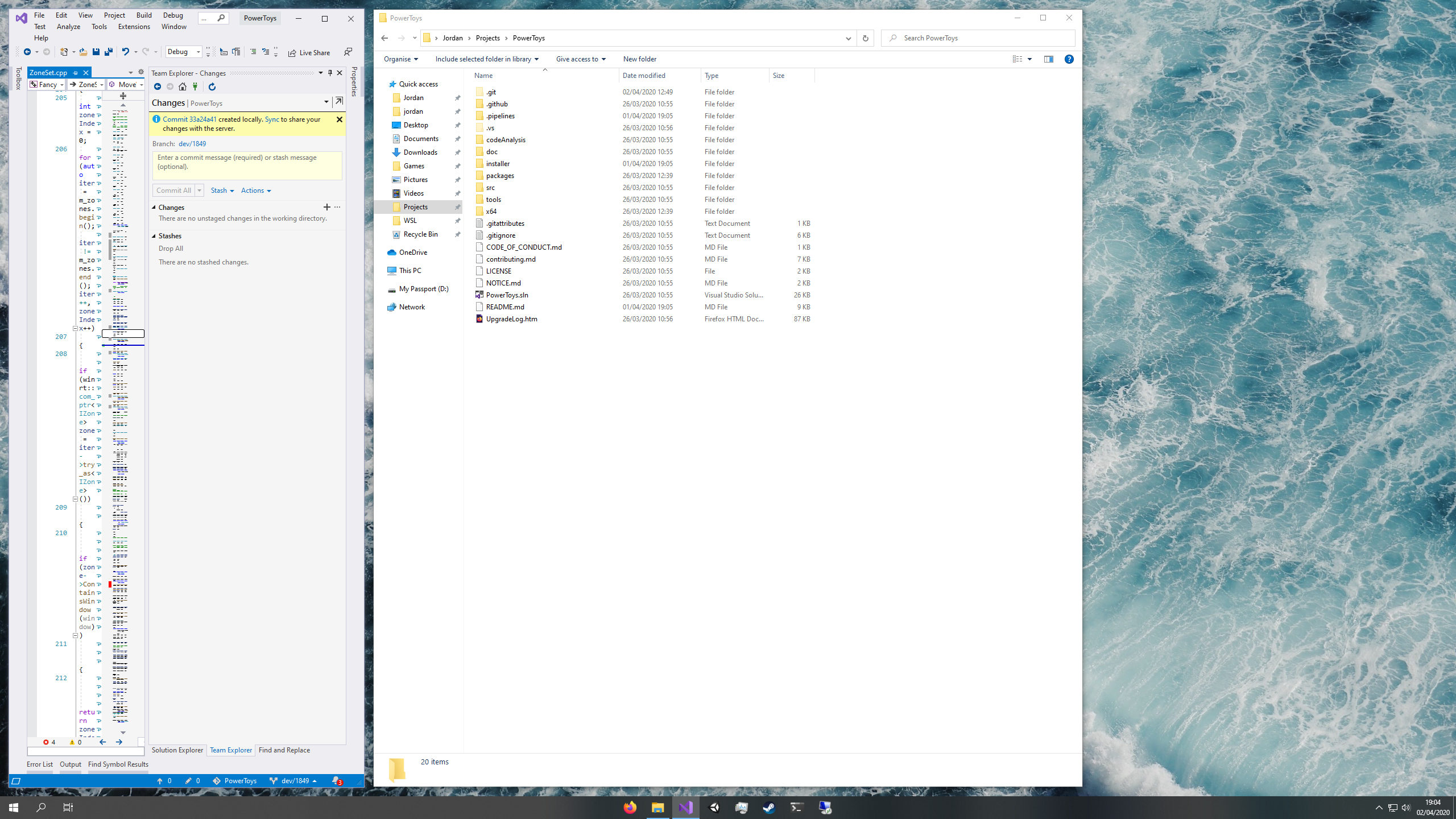Open the Error List tab
Screen dimensions: 1456x819
click(x=40, y=764)
